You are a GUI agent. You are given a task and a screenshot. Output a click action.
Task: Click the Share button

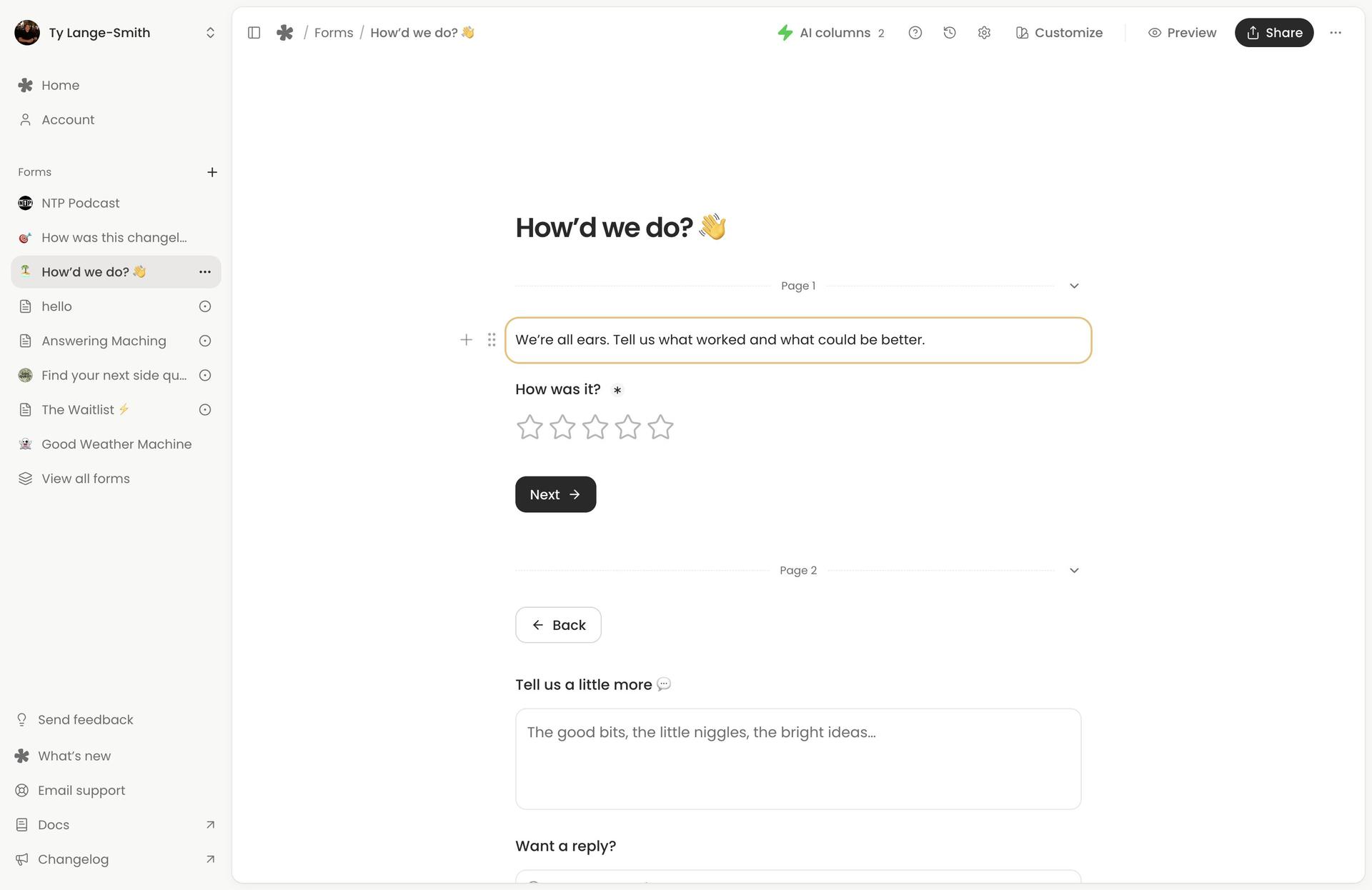[1274, 33]
